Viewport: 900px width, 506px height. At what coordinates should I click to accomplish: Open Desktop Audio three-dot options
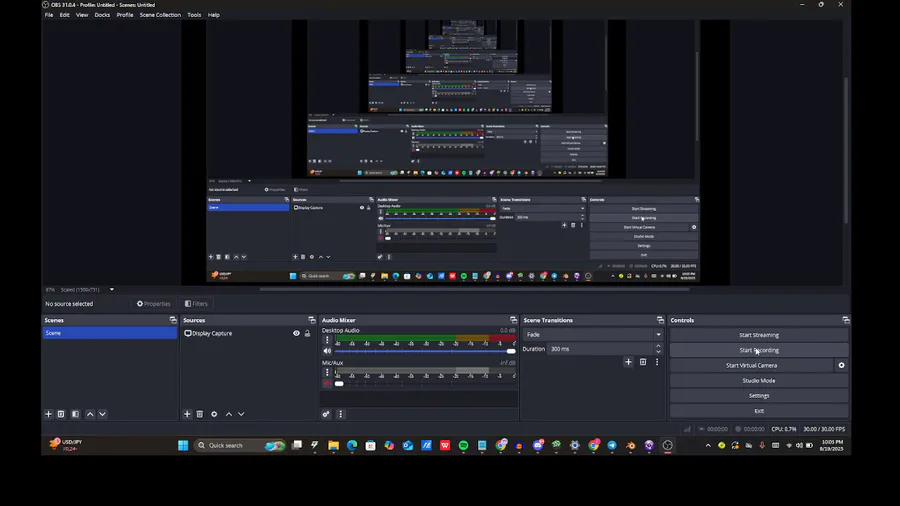[327, 340]
